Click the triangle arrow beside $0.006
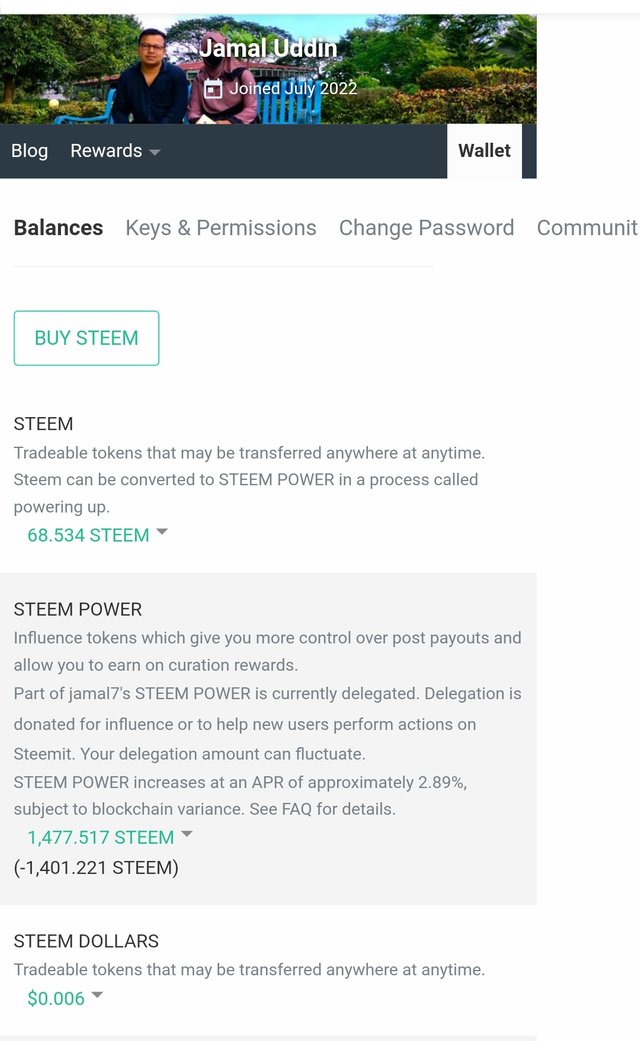The image size is (640, 1041). pos(97,995)
